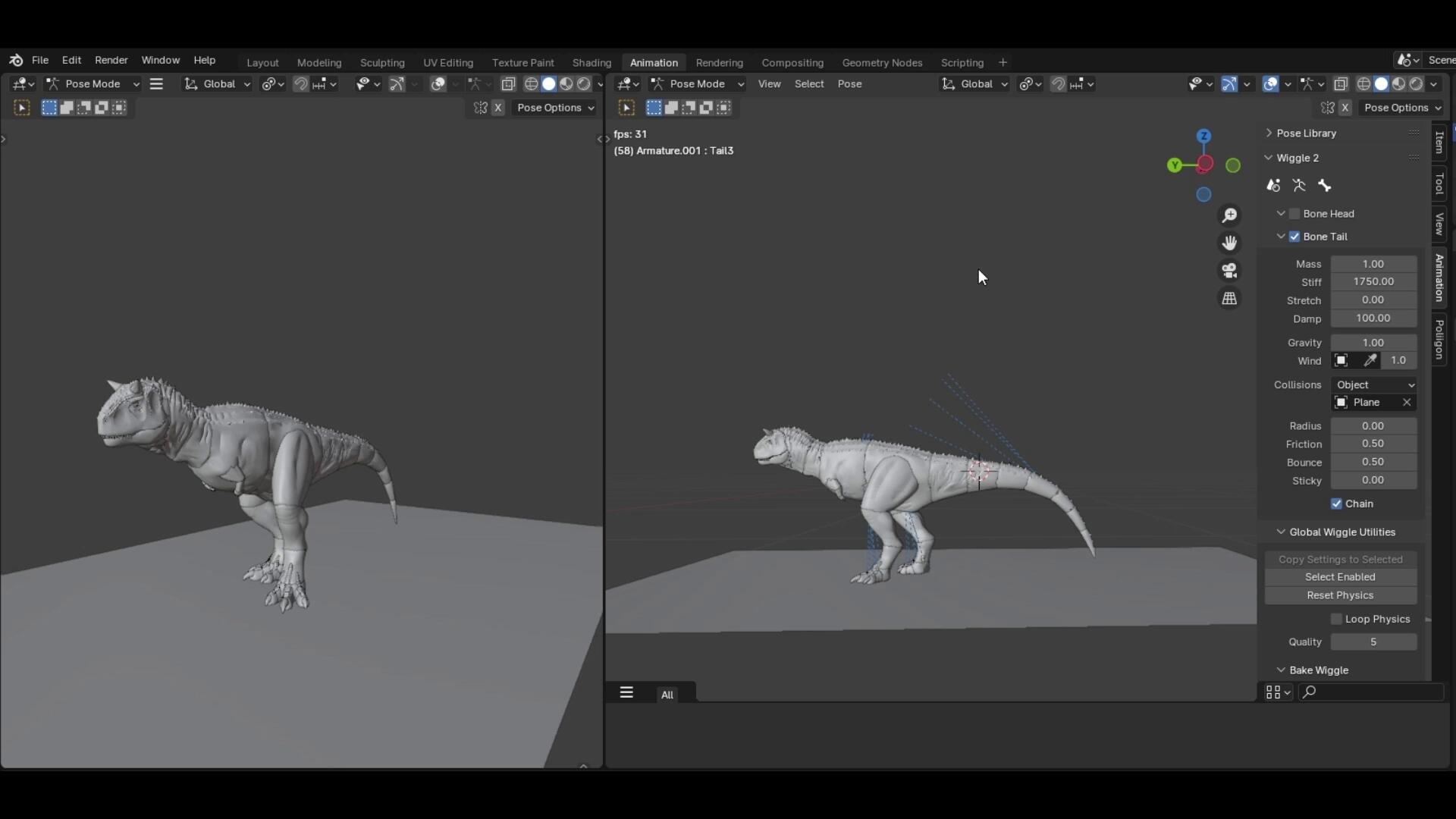Click left viewport hamburger menu icon
This screenshot has height=819, width=1456.
click(x=157, y=84)
